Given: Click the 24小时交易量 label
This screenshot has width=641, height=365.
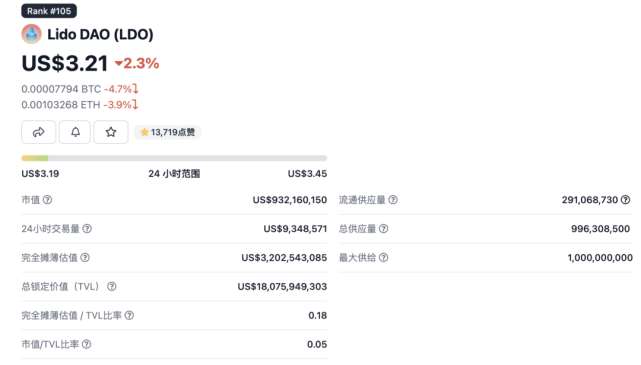Looking at the screenshot, I should [50, 229].
